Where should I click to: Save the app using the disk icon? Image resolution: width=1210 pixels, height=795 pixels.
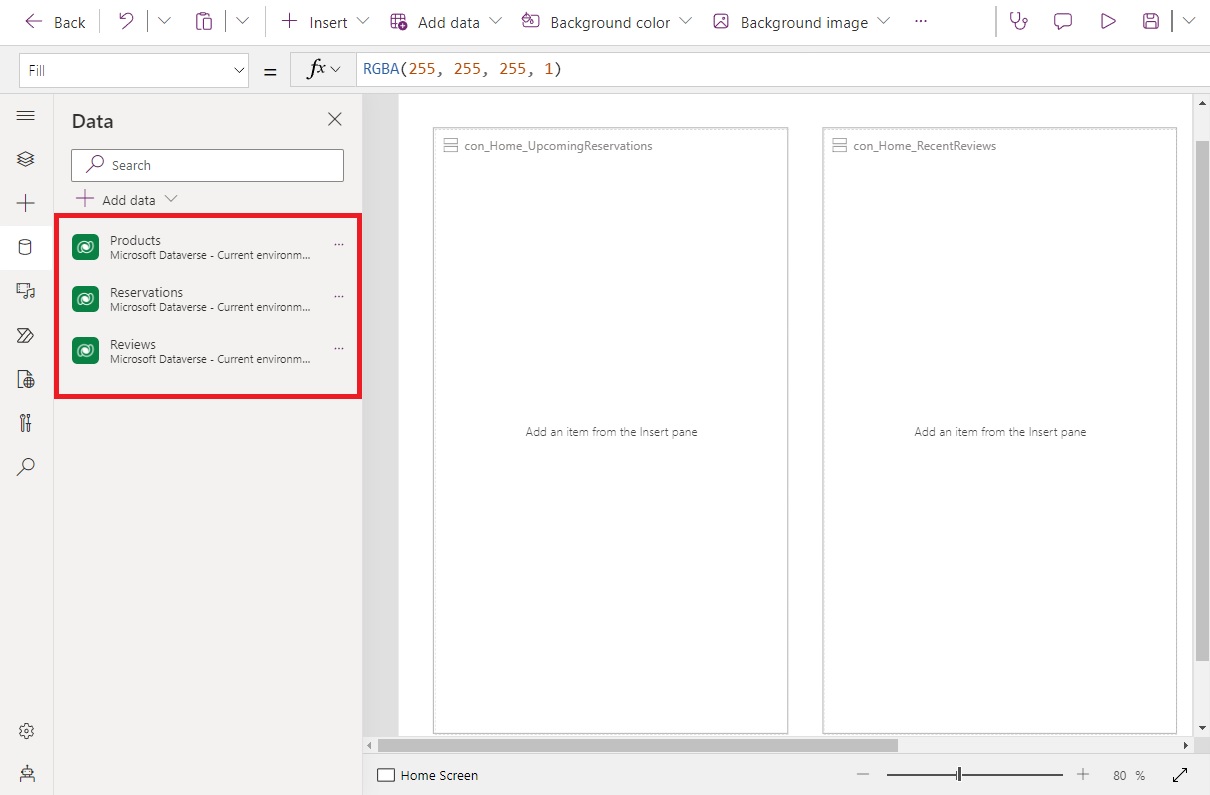(x=1150, y=21)
